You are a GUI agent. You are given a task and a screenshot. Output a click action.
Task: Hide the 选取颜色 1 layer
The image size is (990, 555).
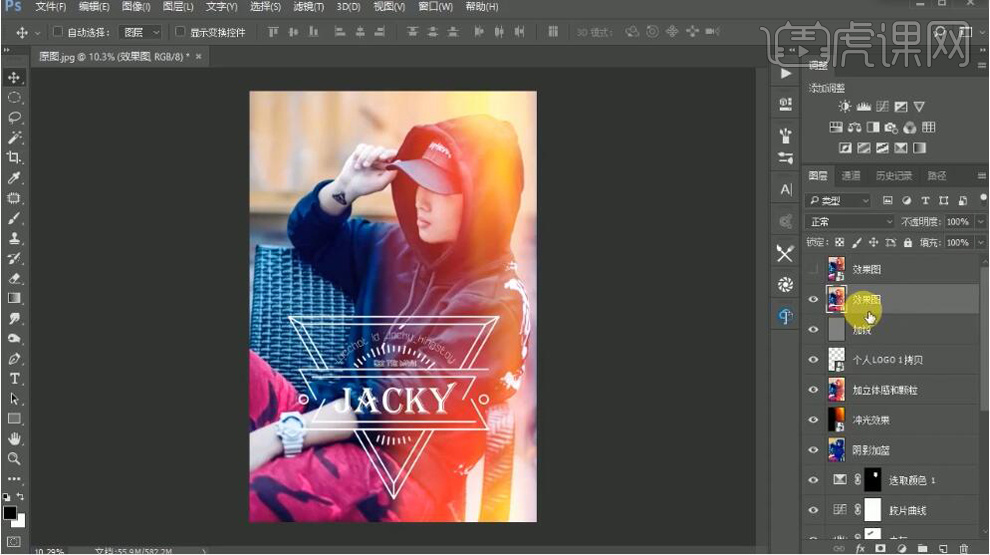813,480
